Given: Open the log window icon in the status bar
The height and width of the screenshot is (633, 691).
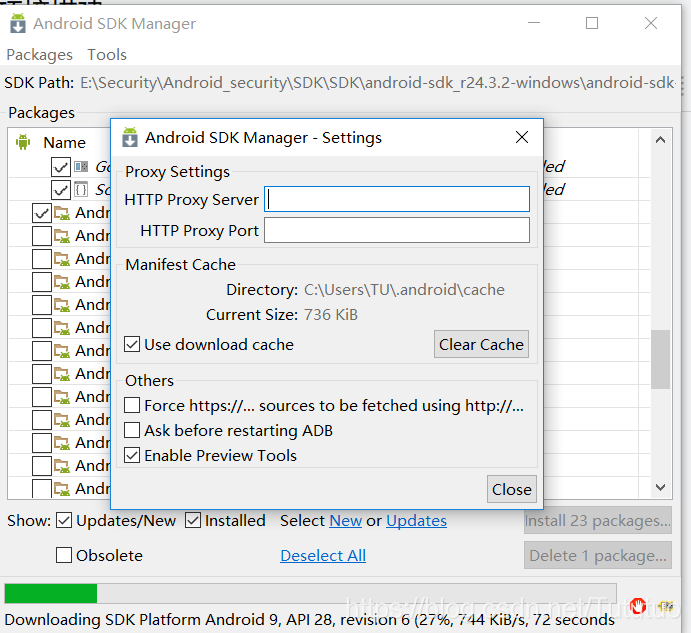Looking at the screenshot, I should 666,606.
